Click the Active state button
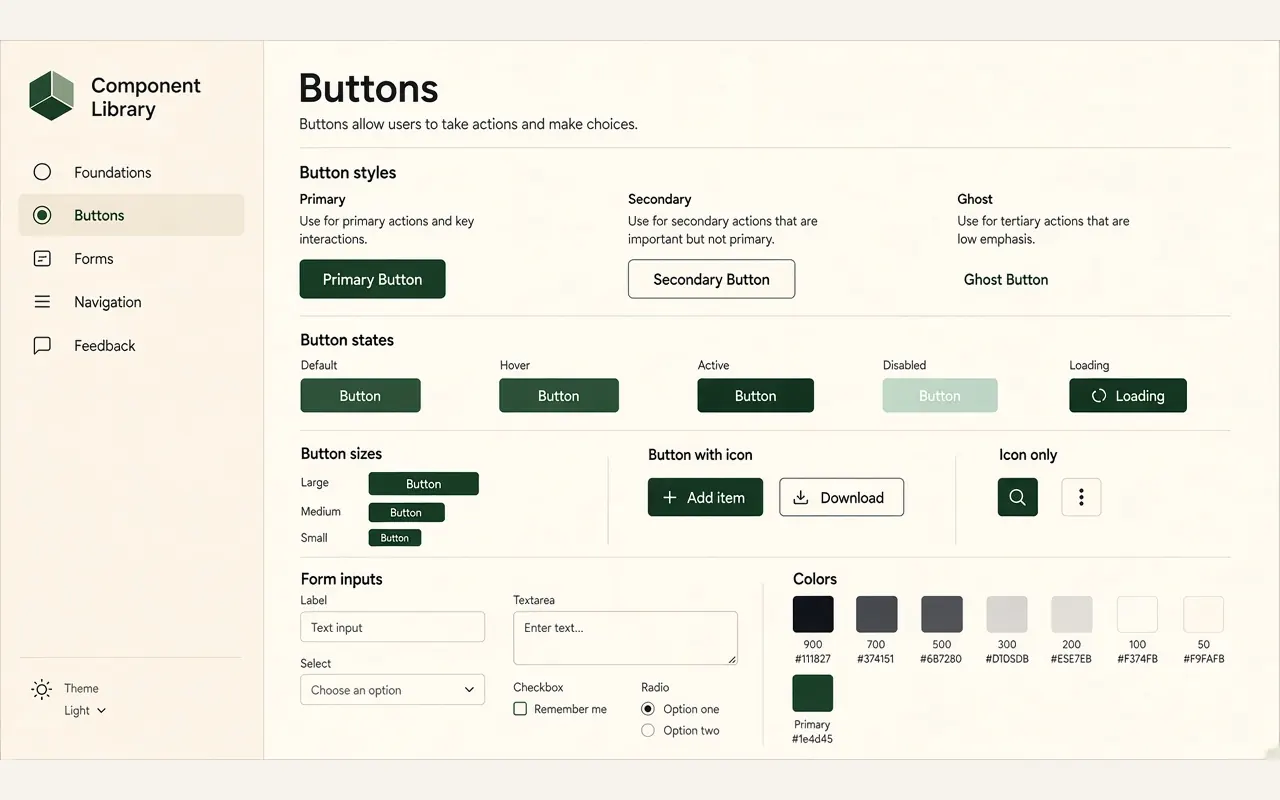Image resolution: width=1280 pixels, height=800 pixels. tap(755, 395)
